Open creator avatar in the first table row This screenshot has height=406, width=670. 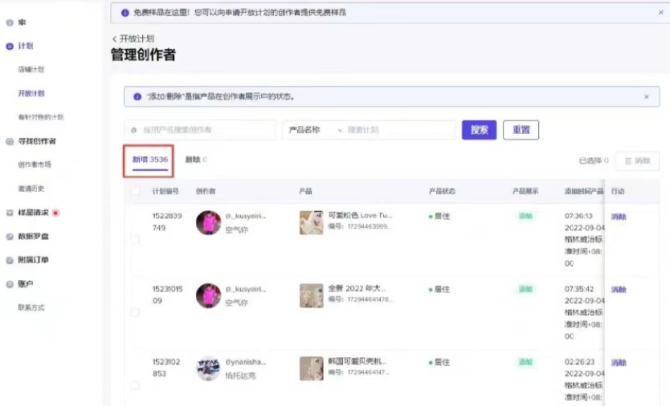coord(208,222)
